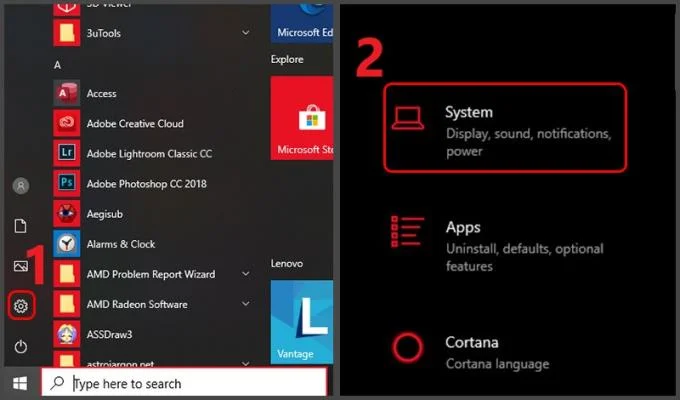Click the 3uTools folder icon
Screen dimensions: 680x400
[x=66, y=33]
